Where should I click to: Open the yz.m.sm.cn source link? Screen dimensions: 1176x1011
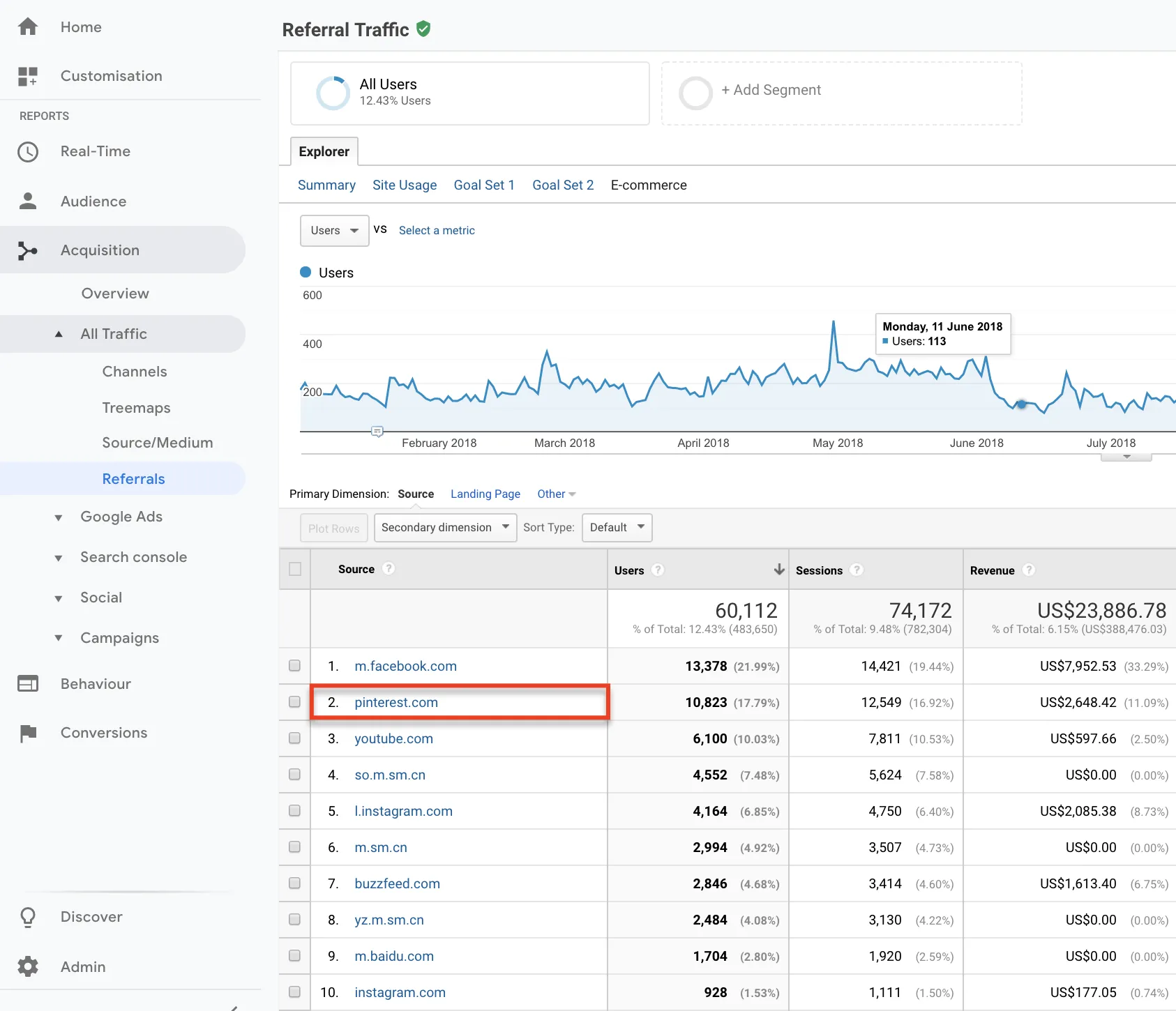click(389, 920)
